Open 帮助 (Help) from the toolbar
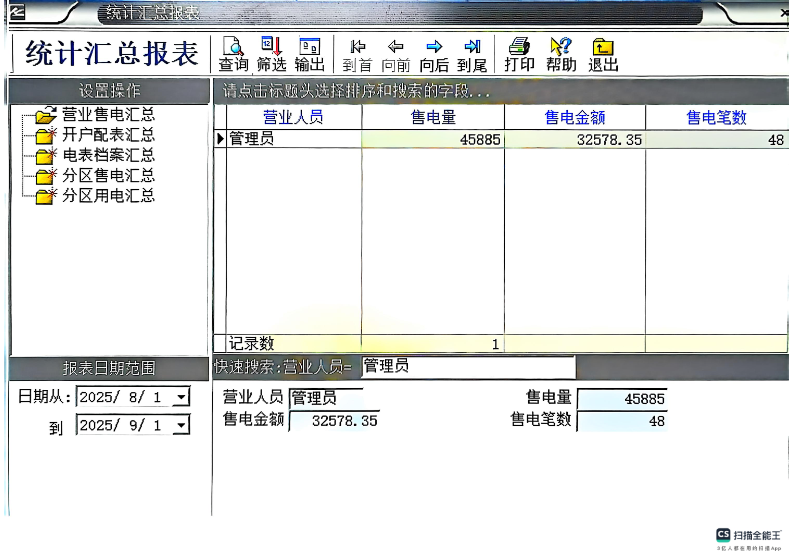The width and height of the screenshot is (793, 560). 561,53
